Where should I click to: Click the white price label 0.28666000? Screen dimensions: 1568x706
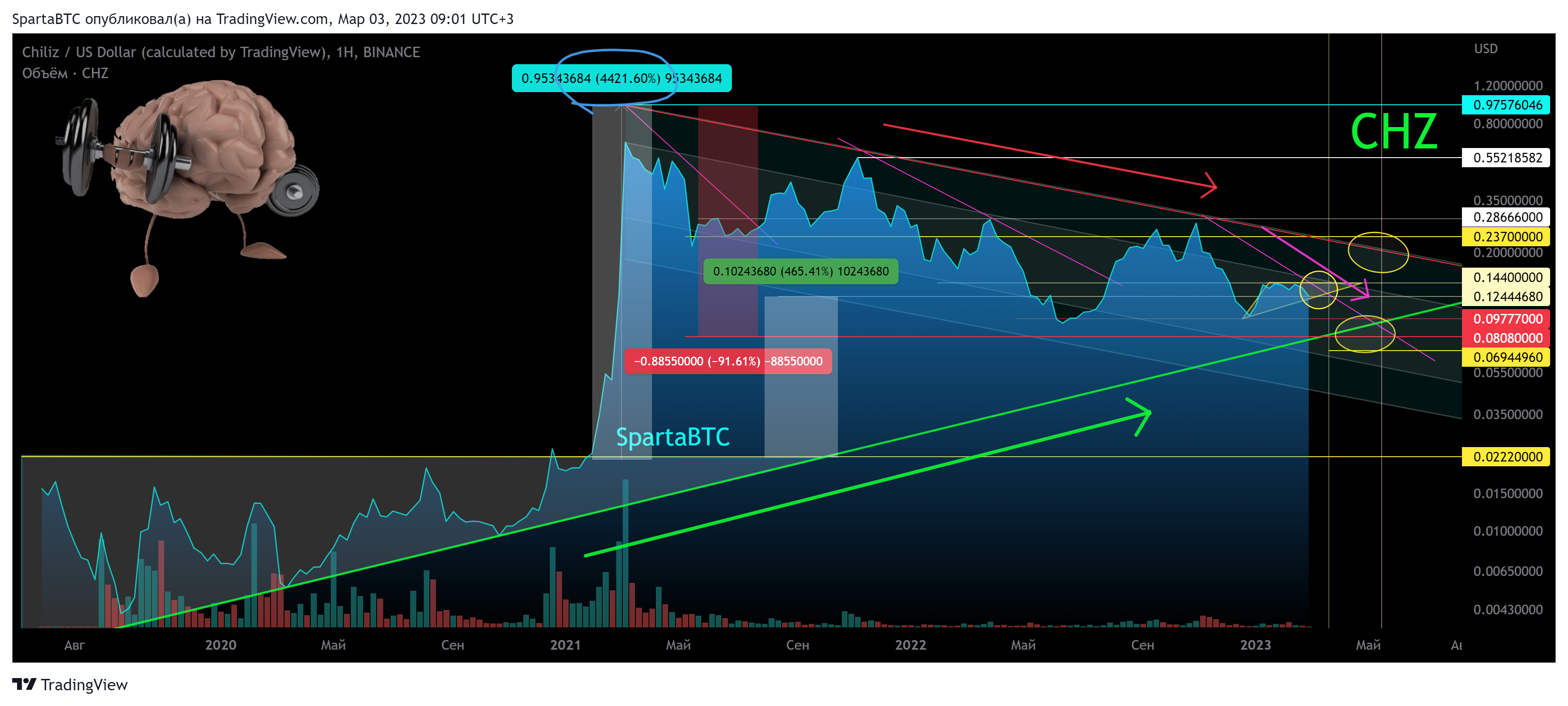tap(1506, 217)
